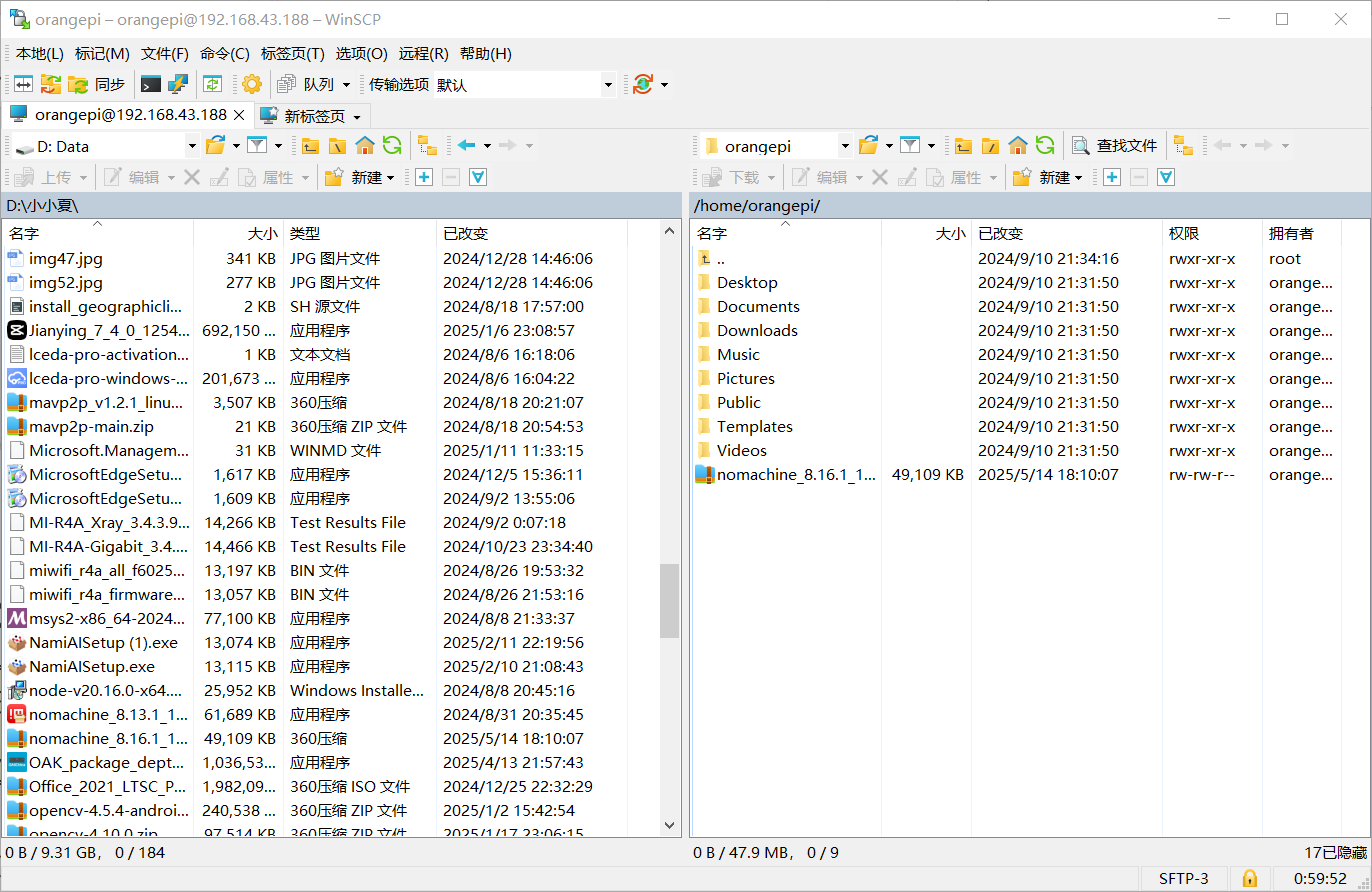The image size is (1372, 892).
Task: Open the terminal console icon
Action: [x=151, y=85]
